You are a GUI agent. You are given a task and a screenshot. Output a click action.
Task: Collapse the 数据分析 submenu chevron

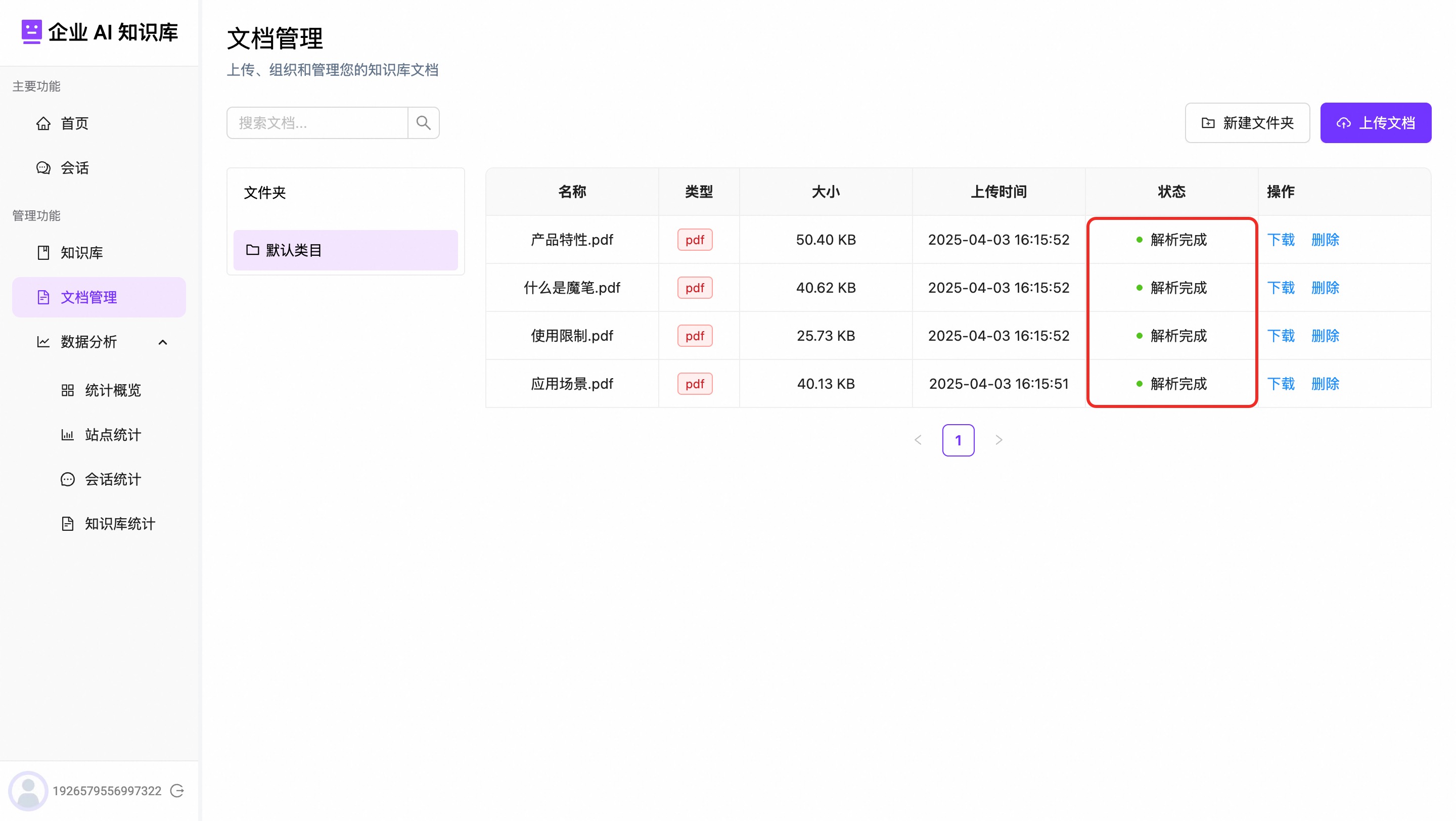tap(163, 342)
